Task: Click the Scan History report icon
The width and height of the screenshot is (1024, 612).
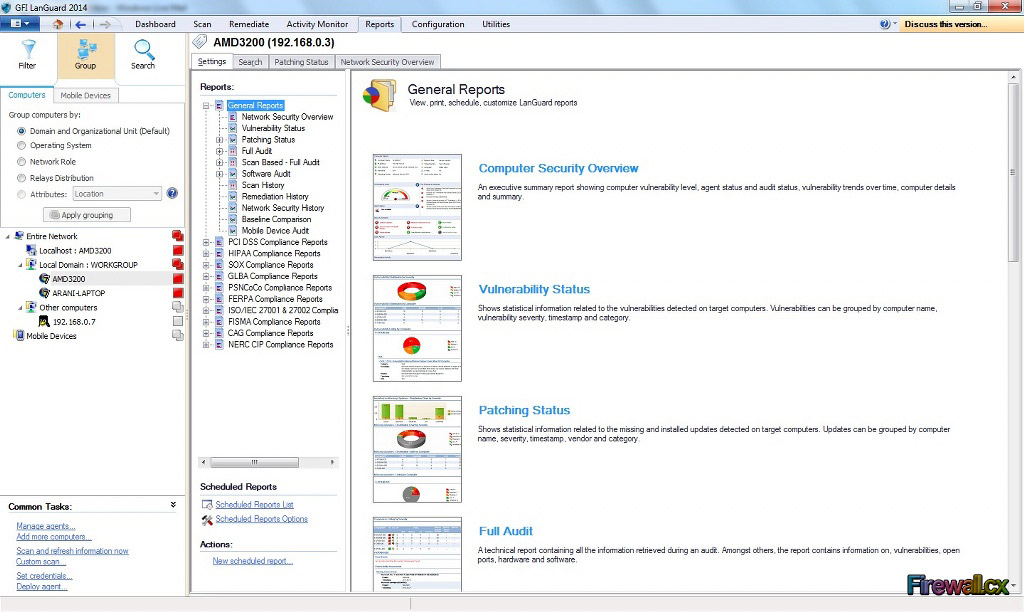Action: [232, 185]
